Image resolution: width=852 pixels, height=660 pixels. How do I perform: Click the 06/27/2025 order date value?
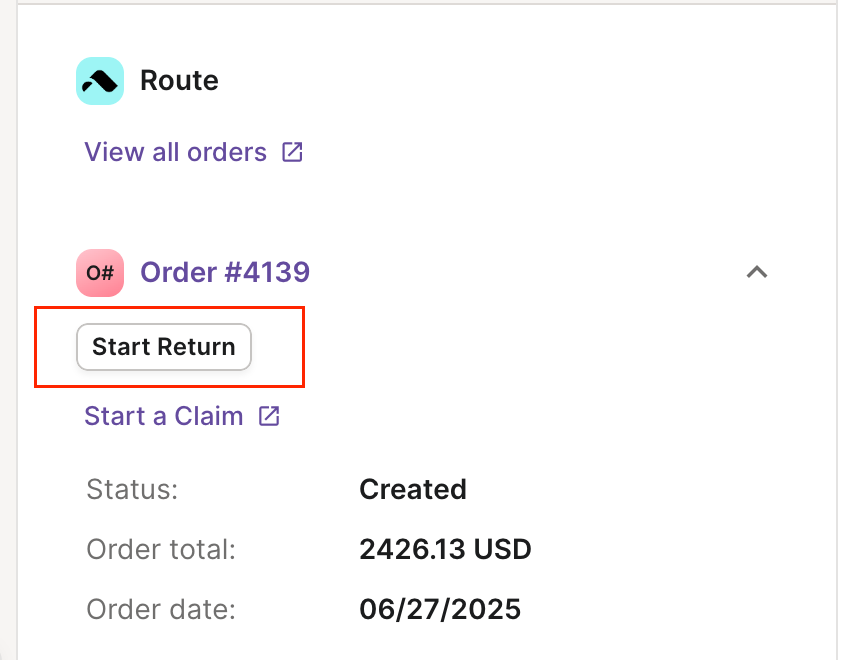pyautogui.click(x=440, y=609)
